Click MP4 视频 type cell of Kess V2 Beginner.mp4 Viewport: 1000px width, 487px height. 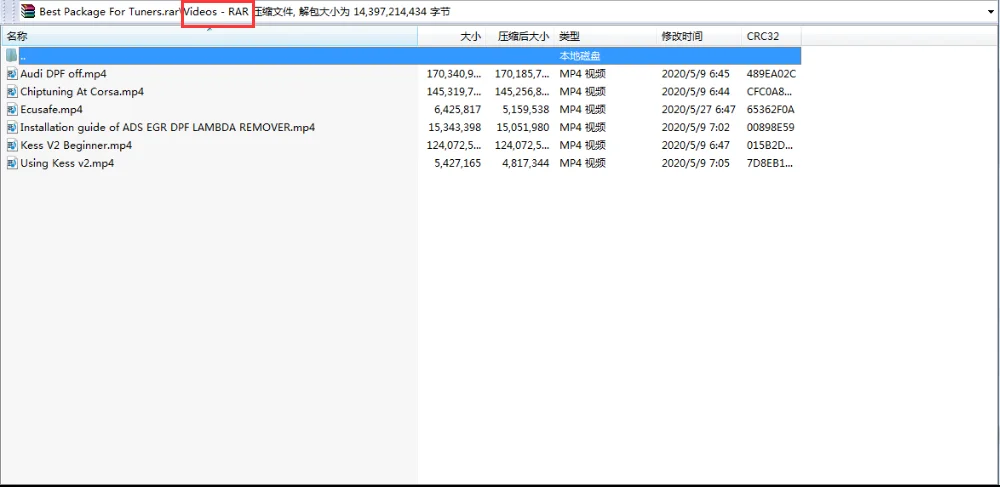pos(582,145)
